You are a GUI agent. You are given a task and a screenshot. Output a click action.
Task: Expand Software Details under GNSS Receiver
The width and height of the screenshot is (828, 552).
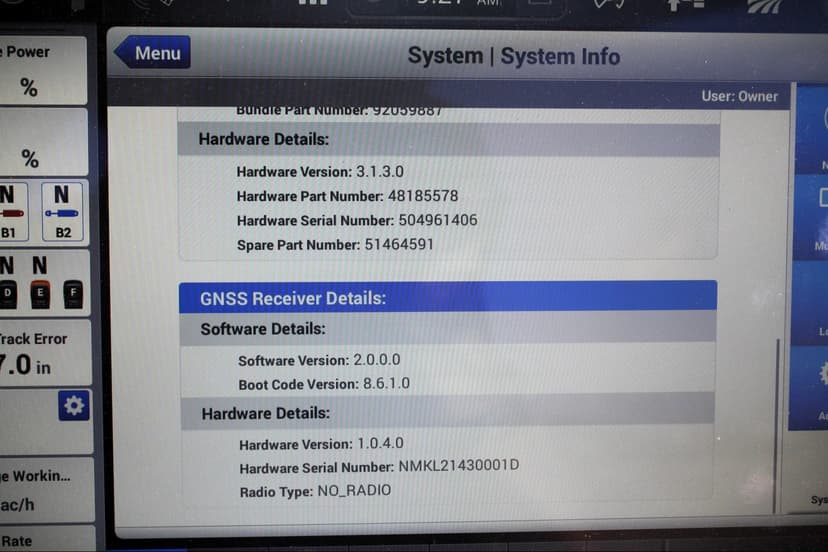(x=448, y=328)
